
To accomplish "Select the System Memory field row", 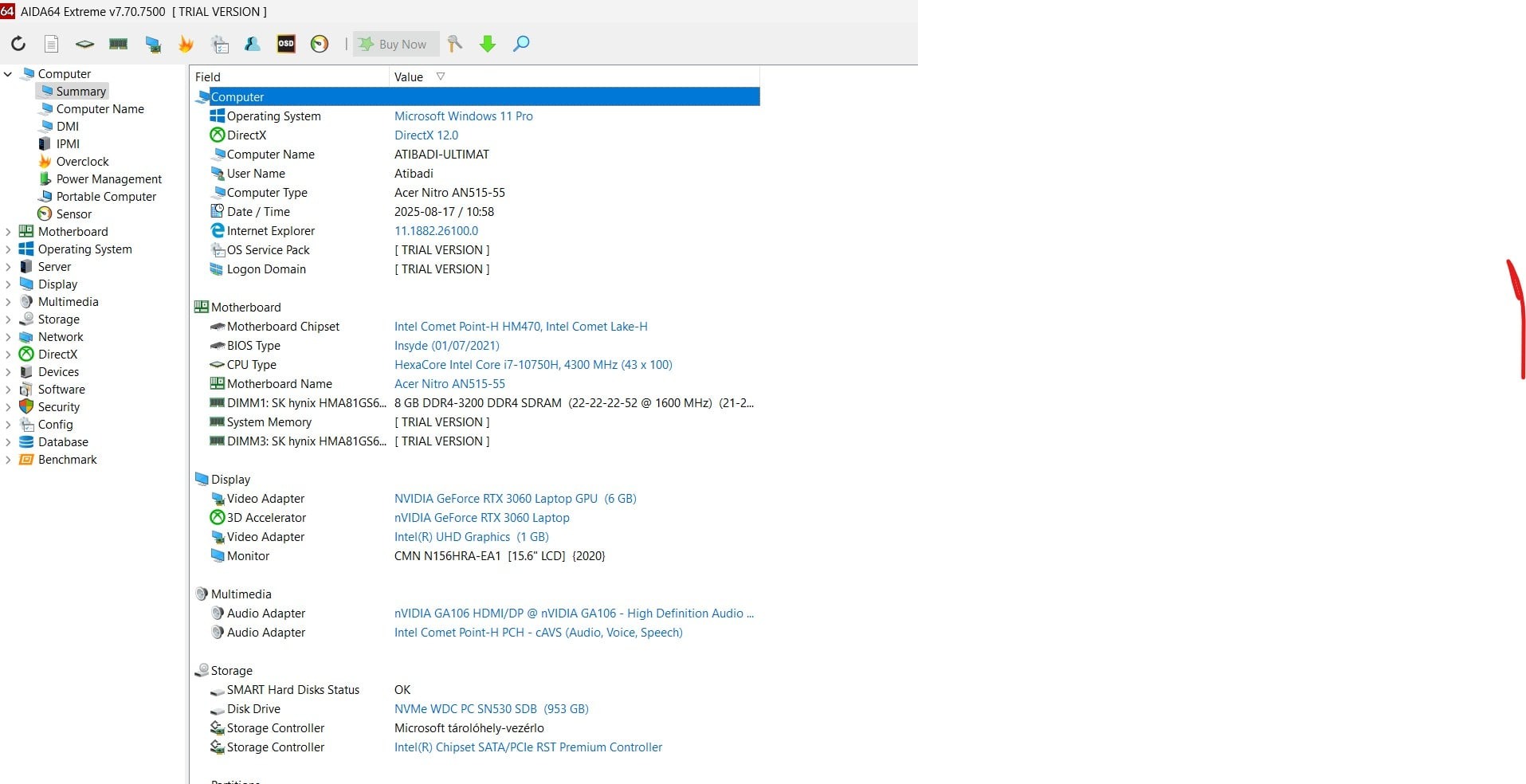I will pos(477,422).
